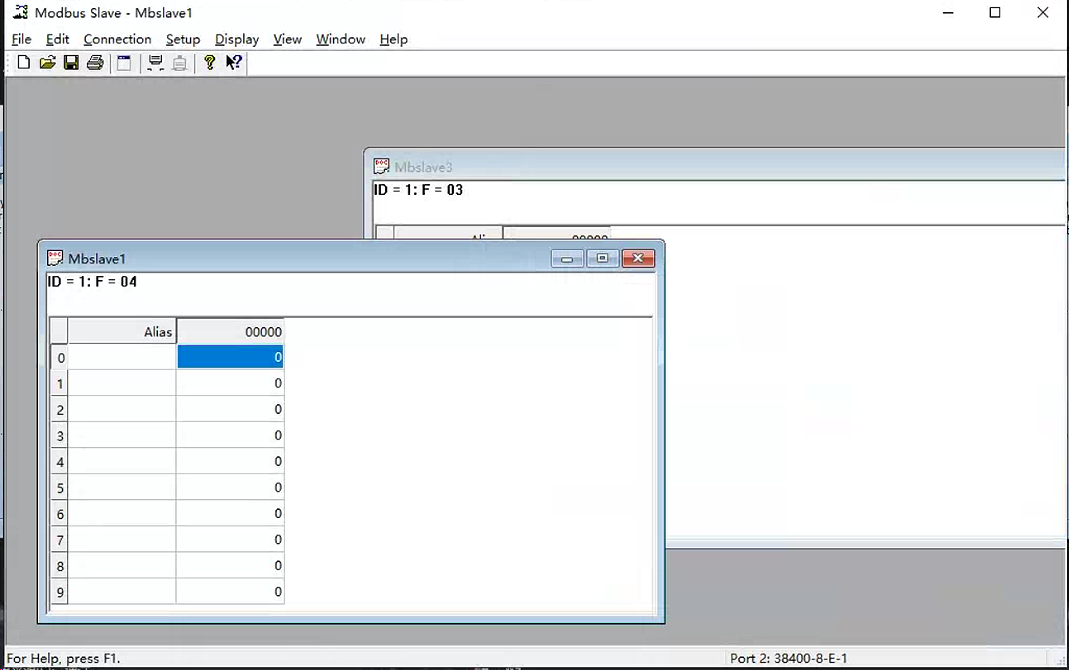1069x670 pixels.
Task: Select the highlighted value cell in row 0
Action: pos(230,357)
